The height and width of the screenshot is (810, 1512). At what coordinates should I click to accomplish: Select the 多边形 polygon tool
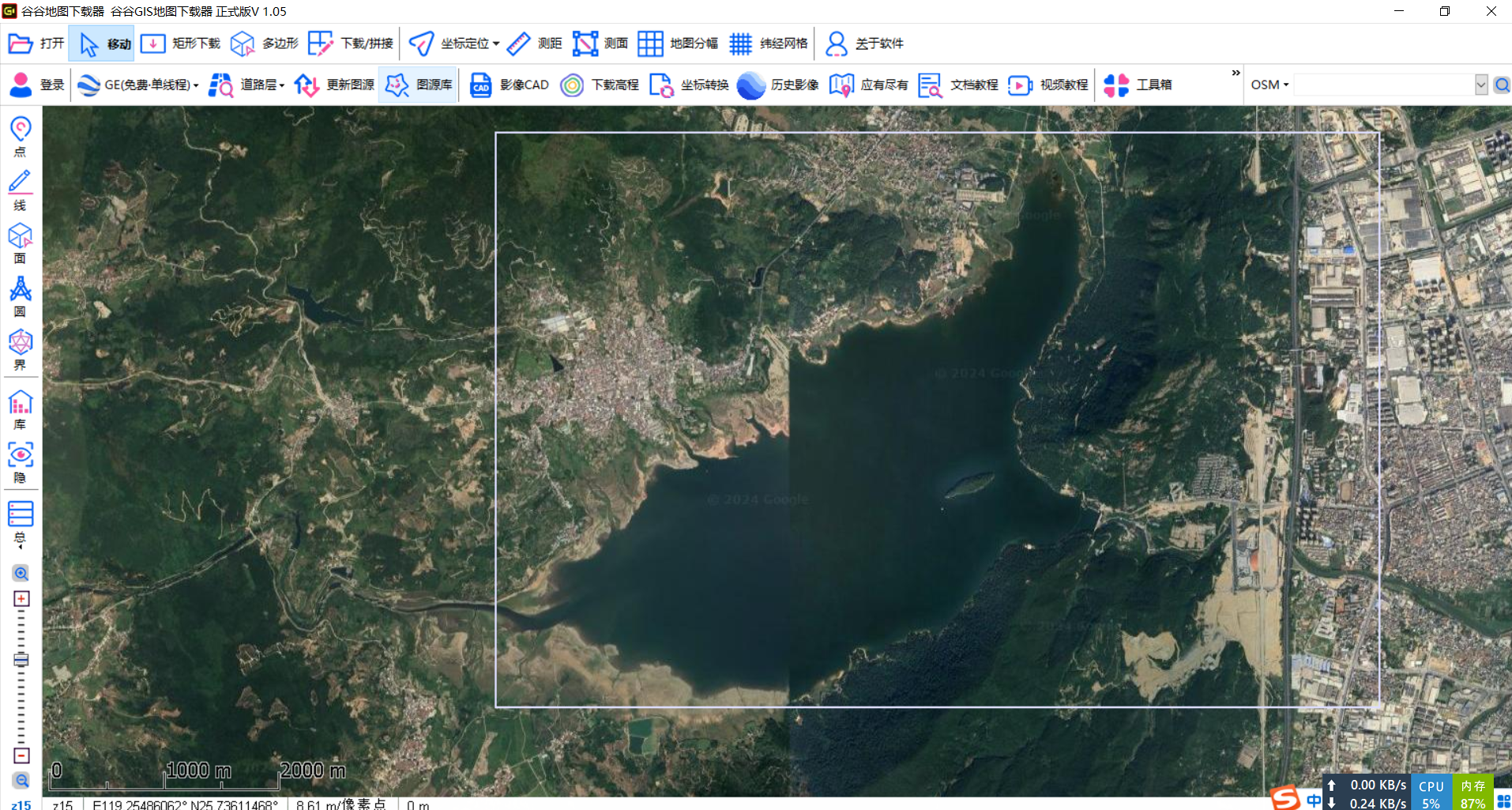(267, 43)
